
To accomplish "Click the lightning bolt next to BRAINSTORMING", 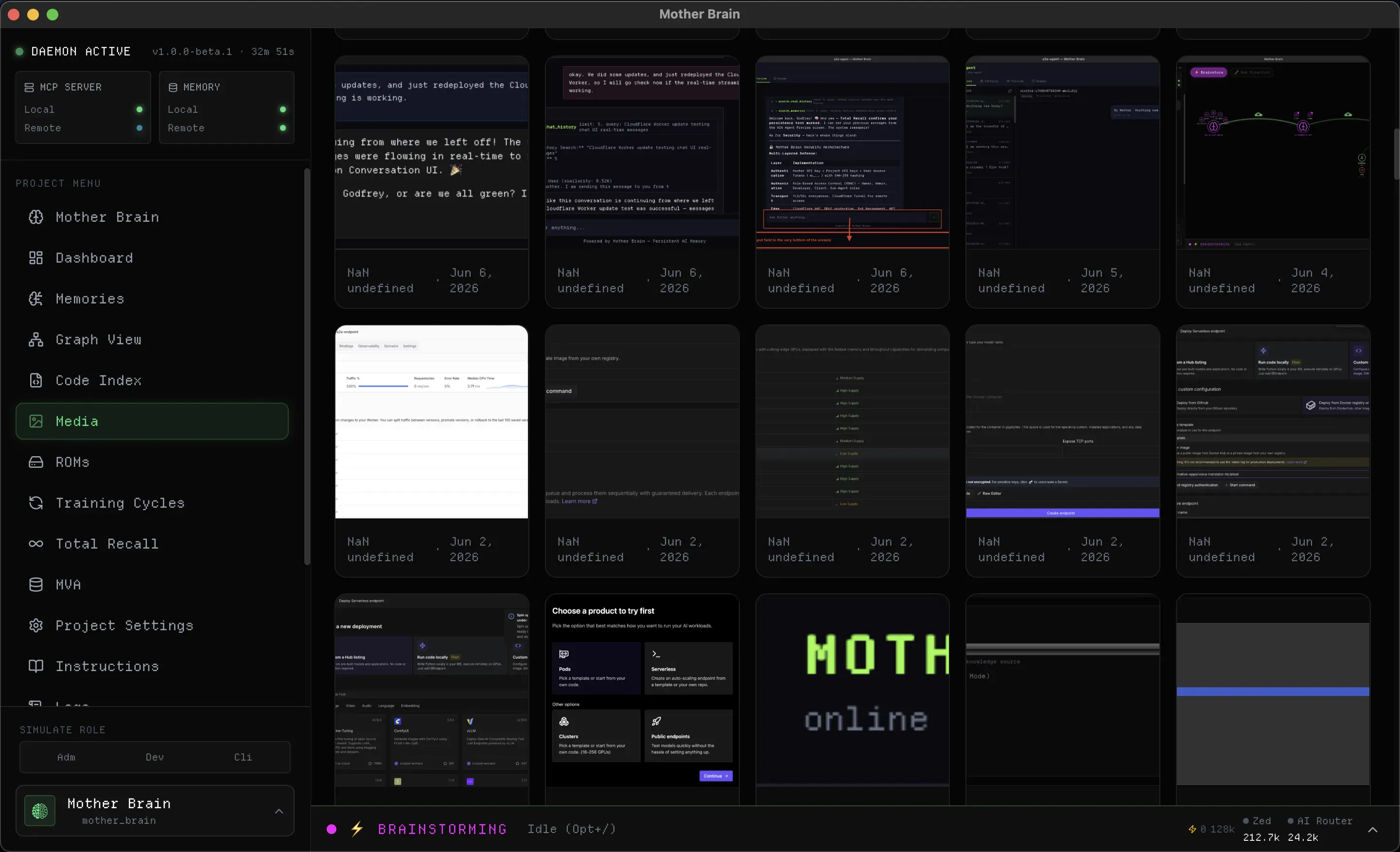I will (x=357, y=829).
